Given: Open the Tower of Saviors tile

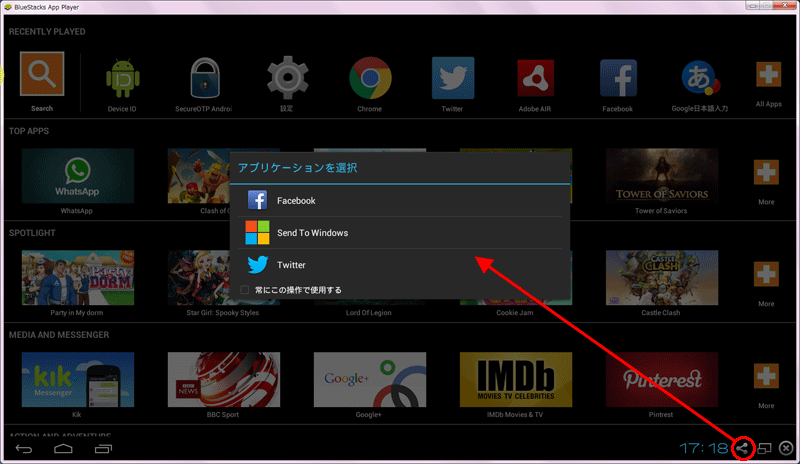Looking at the screenshot, I should pyautogui.click(x=662, y=176).
